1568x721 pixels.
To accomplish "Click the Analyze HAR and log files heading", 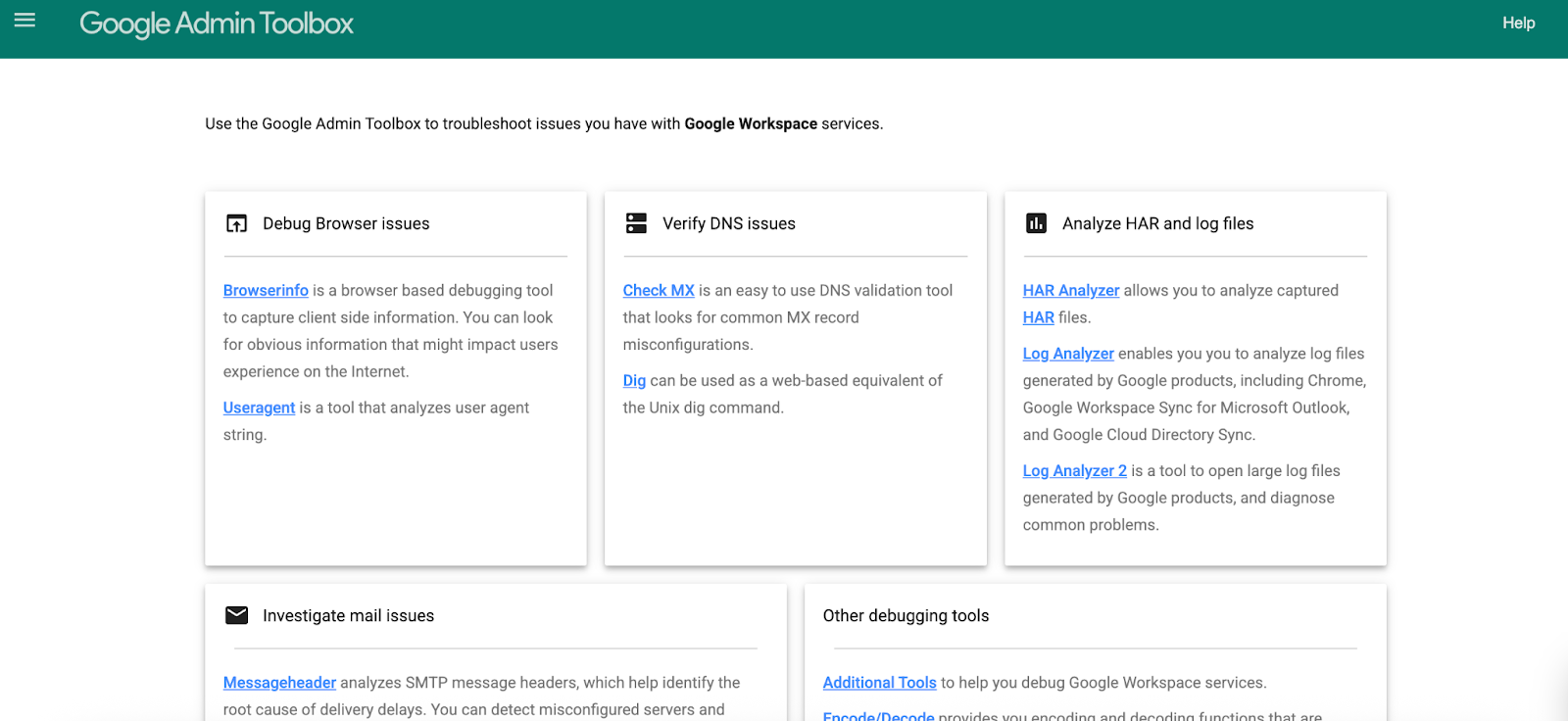I will coord(1158,223).
